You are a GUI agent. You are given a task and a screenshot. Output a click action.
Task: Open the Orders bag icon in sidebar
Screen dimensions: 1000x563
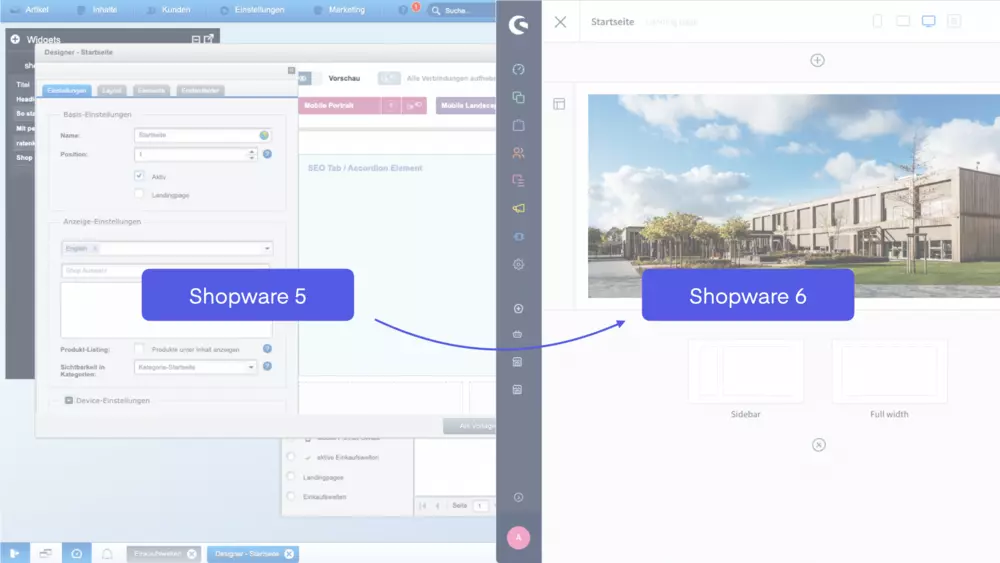(x=518, y=125)
